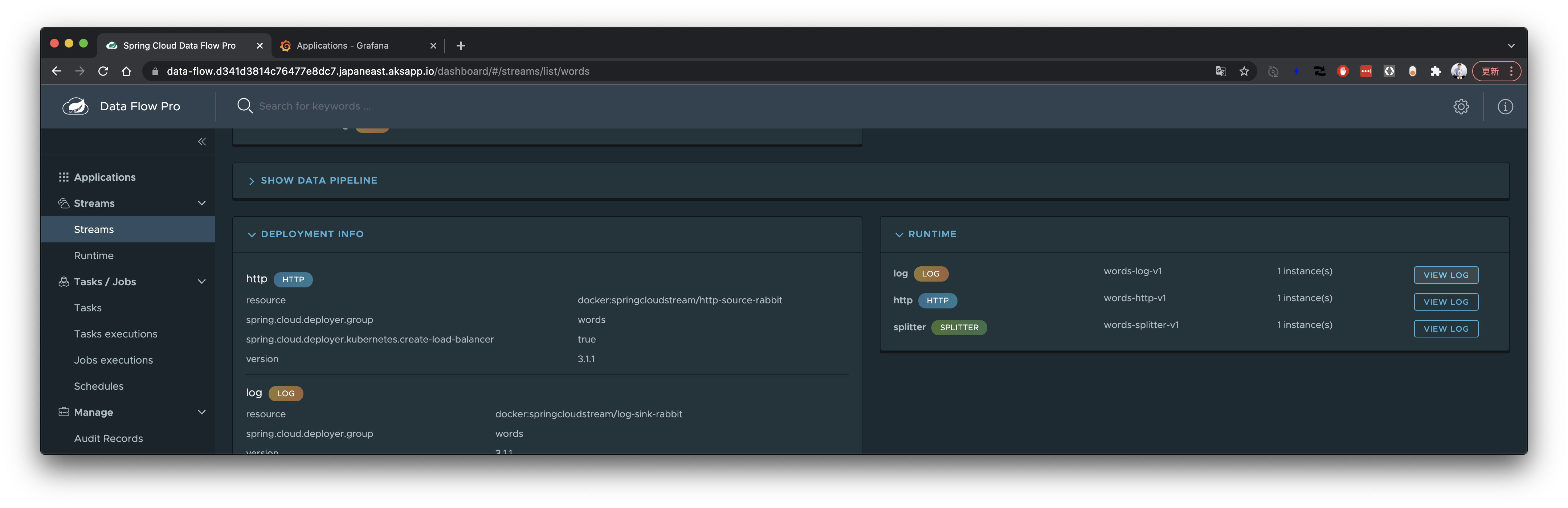
Task: Collapse the Deployment Info panel
Action: [x=306, y=234]
